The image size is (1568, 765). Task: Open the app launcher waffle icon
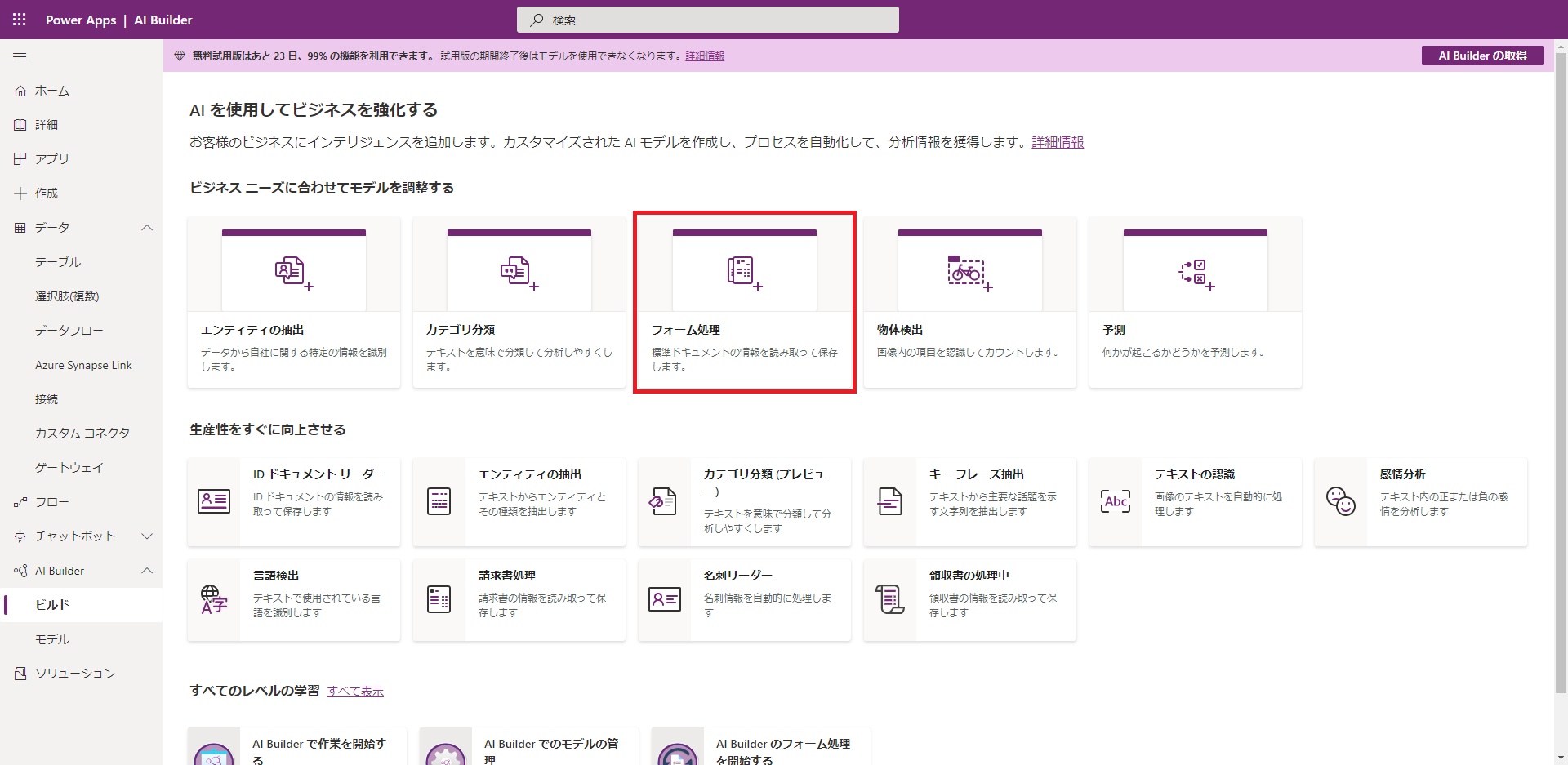pos(20,20)
